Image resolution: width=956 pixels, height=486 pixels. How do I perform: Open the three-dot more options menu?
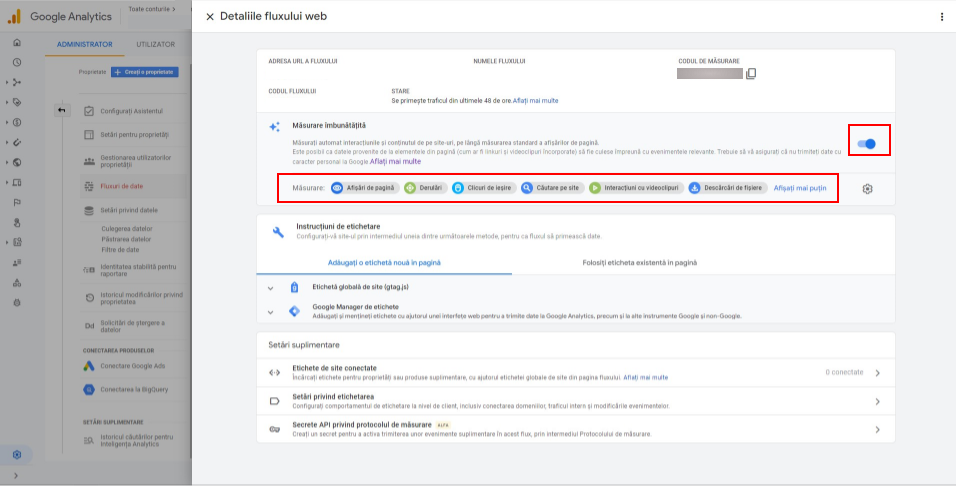pyautogui.click(x=941, y=17)
